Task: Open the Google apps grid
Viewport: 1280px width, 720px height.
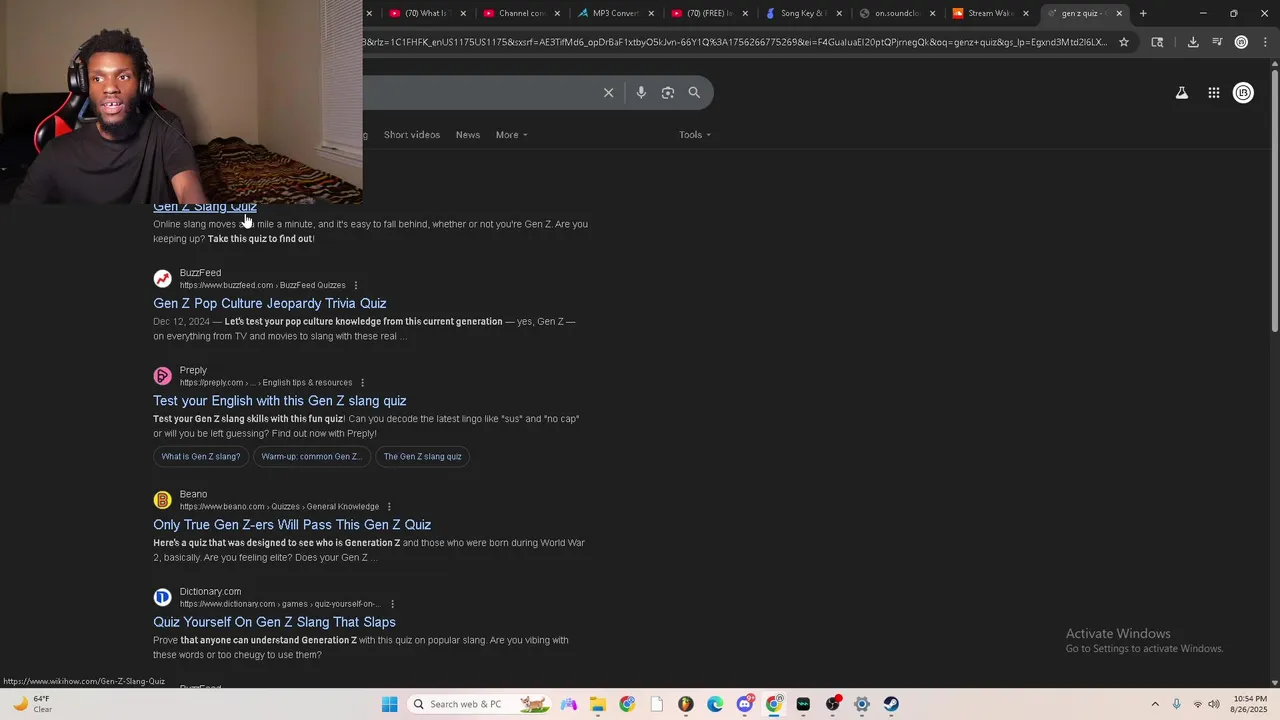Action: click(1214, 93)
